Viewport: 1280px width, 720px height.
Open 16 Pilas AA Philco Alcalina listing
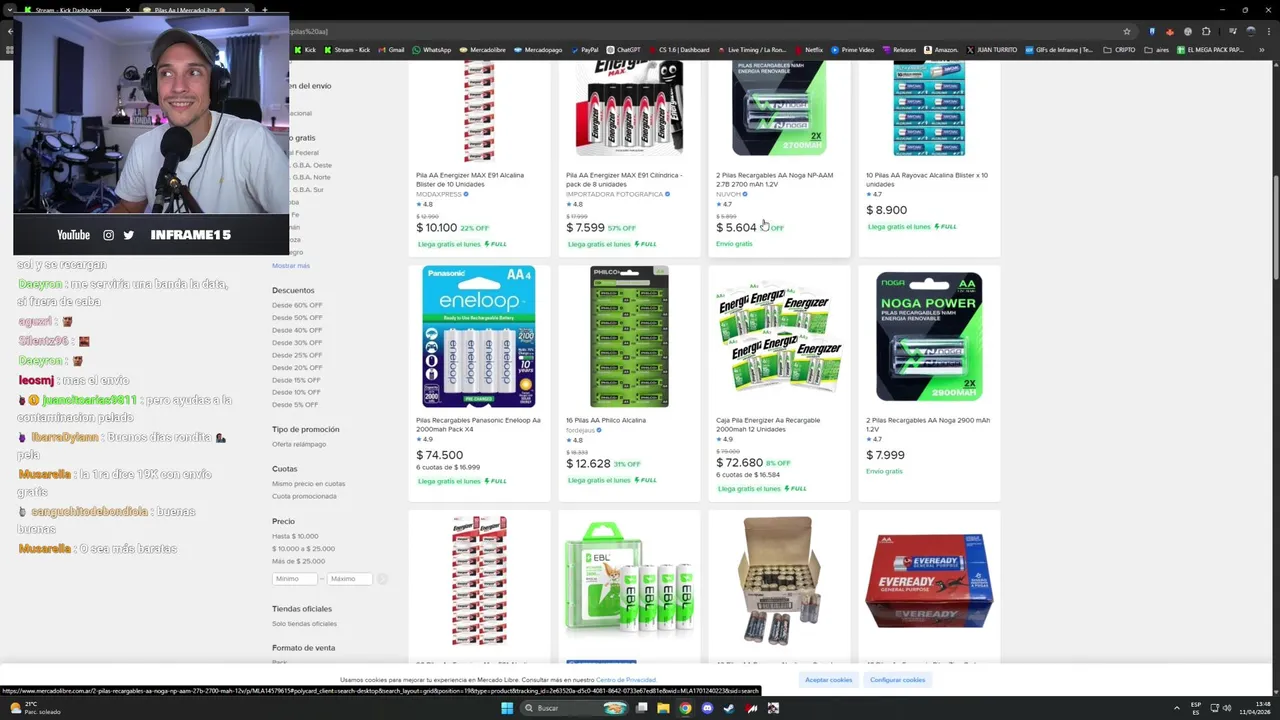(x=606, y=420)
